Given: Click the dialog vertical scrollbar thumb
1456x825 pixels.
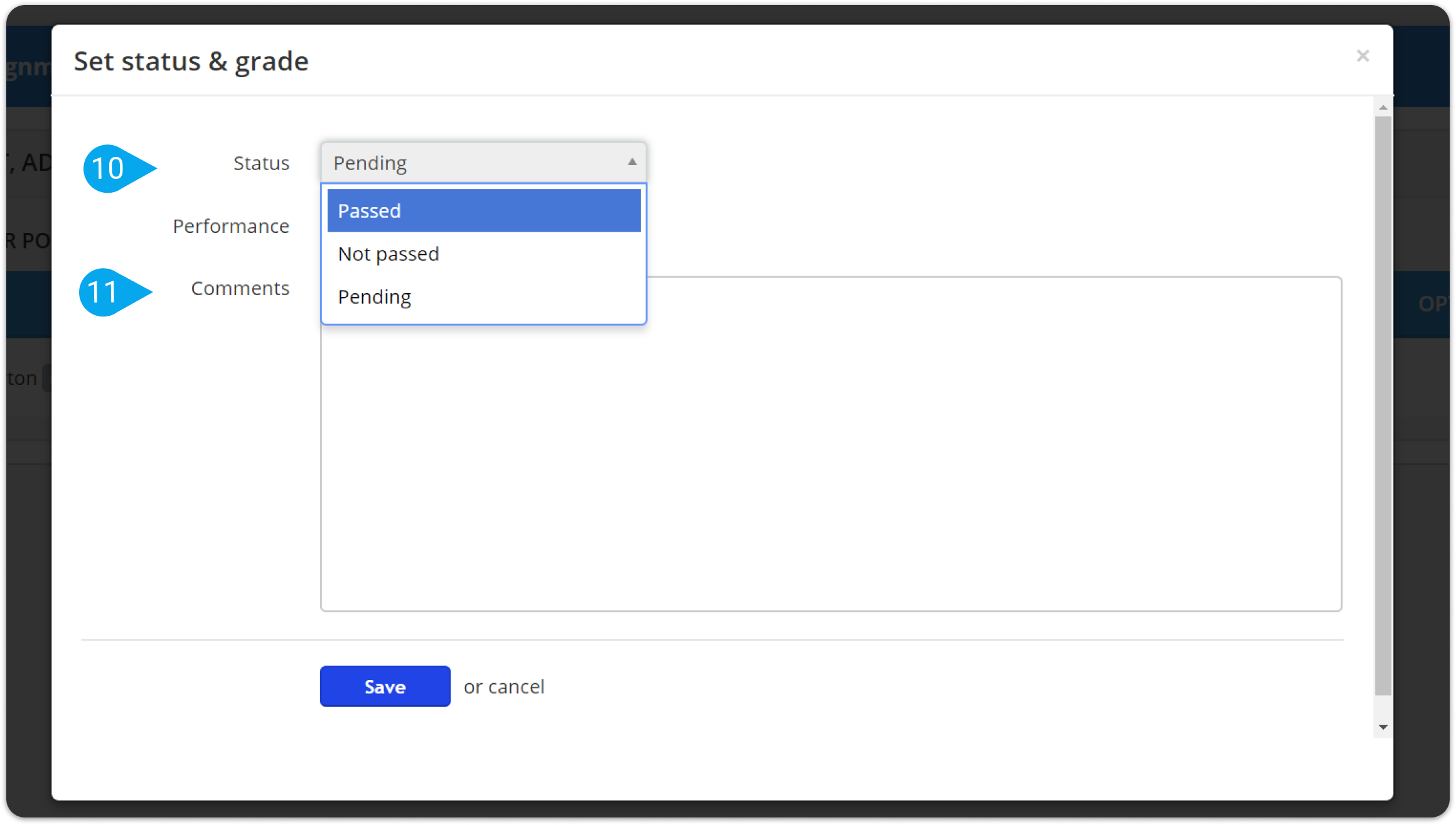Looking at the screenshot, I should click(x=1383, y=406).
